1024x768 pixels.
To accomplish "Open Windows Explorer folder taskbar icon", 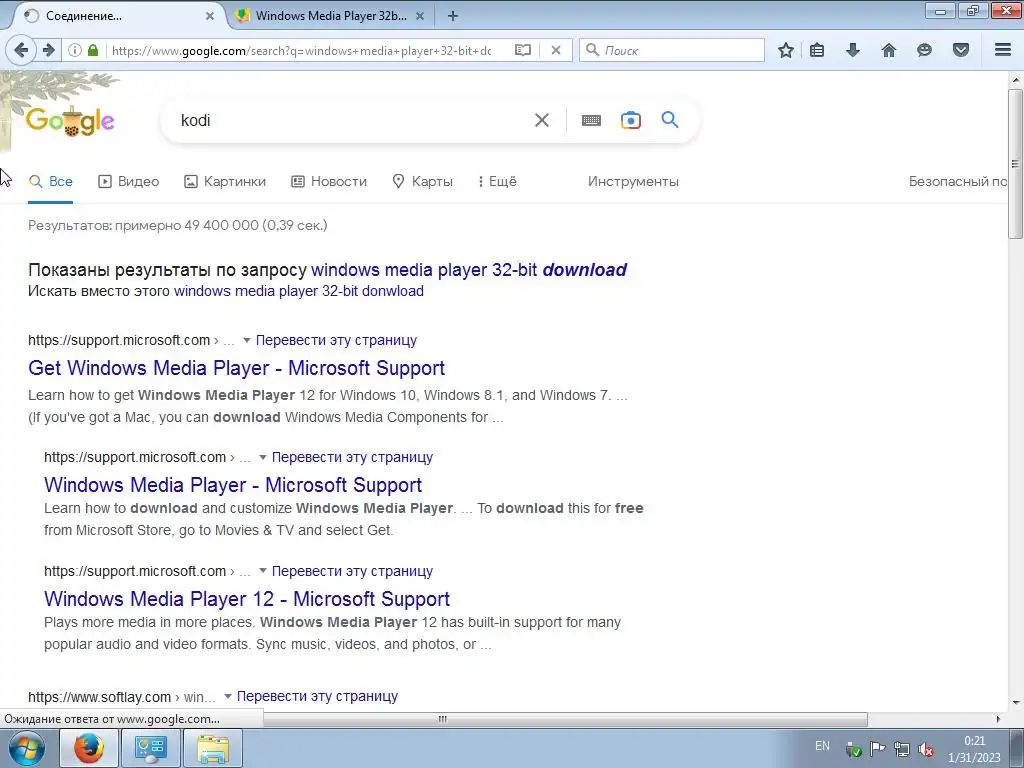I will click(213, 748).
